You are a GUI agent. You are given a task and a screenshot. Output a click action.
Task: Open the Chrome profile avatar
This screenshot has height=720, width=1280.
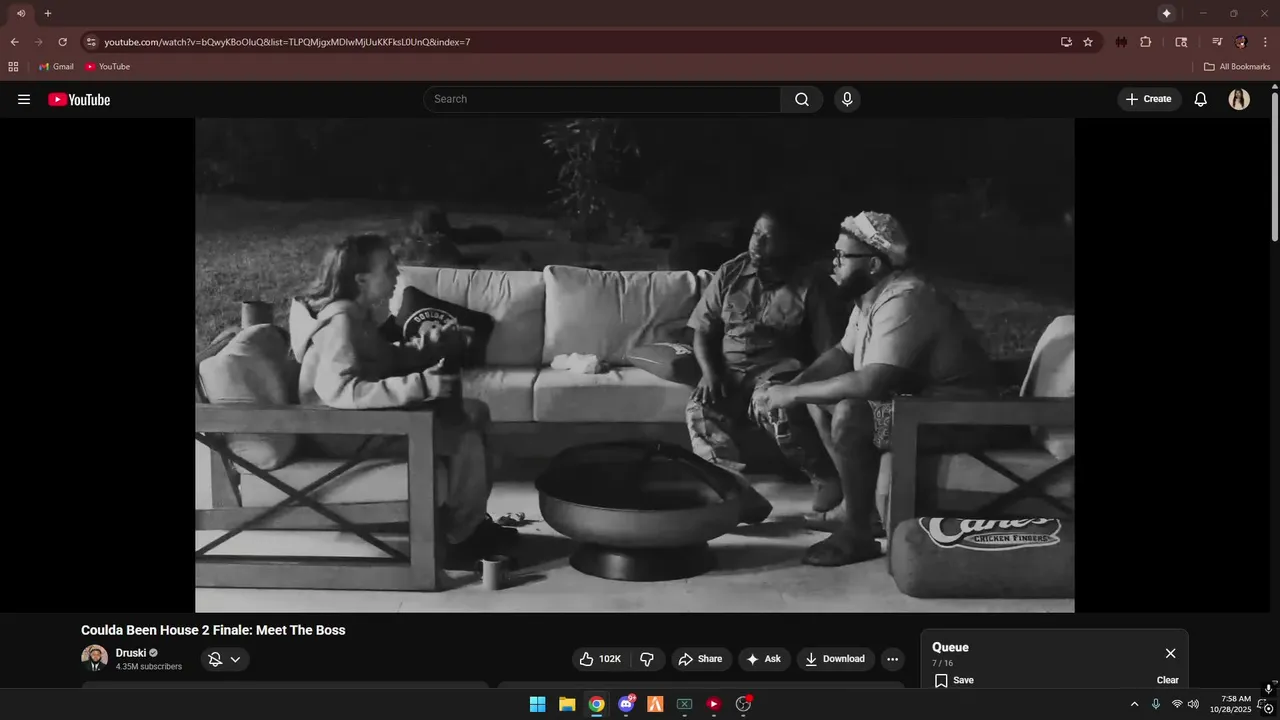click(x=1241, y=42)
